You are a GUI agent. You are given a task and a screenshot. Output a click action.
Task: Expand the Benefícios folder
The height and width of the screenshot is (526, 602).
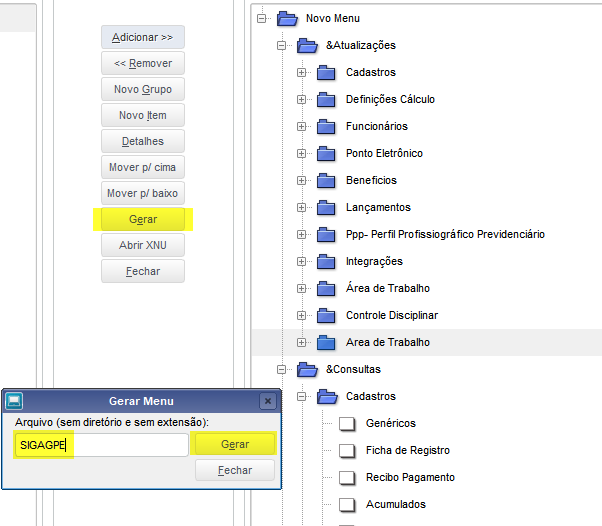(301, 180)
